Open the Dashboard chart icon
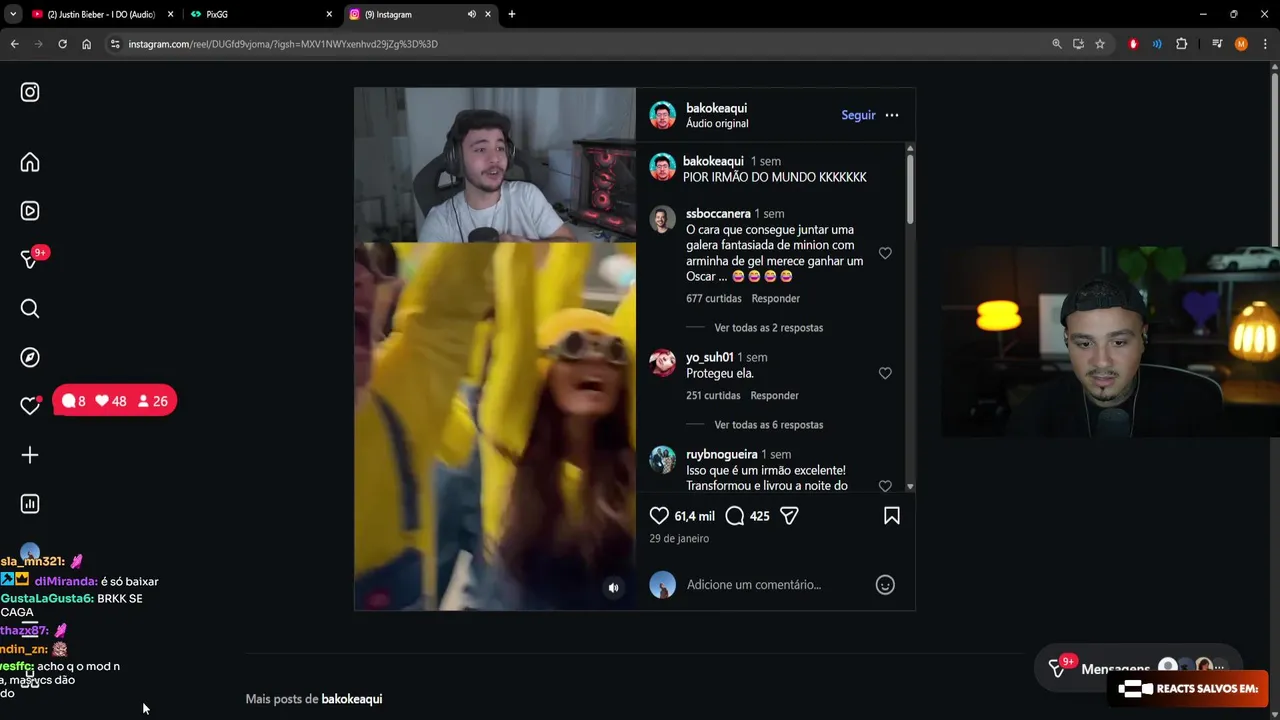1280x720 pixels. (x=30, y=504)
